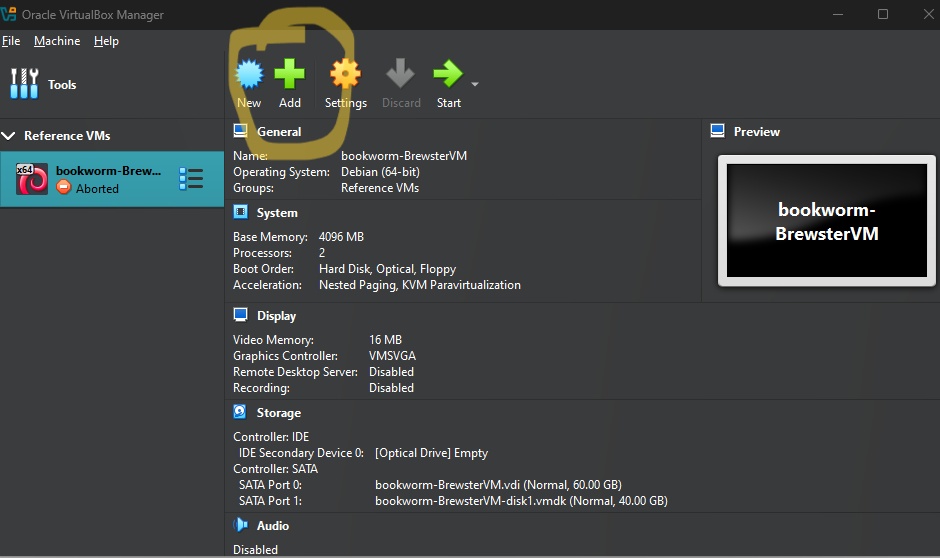Collapse the Reference VMs group
The width and height of the screenshot is (940, 558).
point(8,135)
